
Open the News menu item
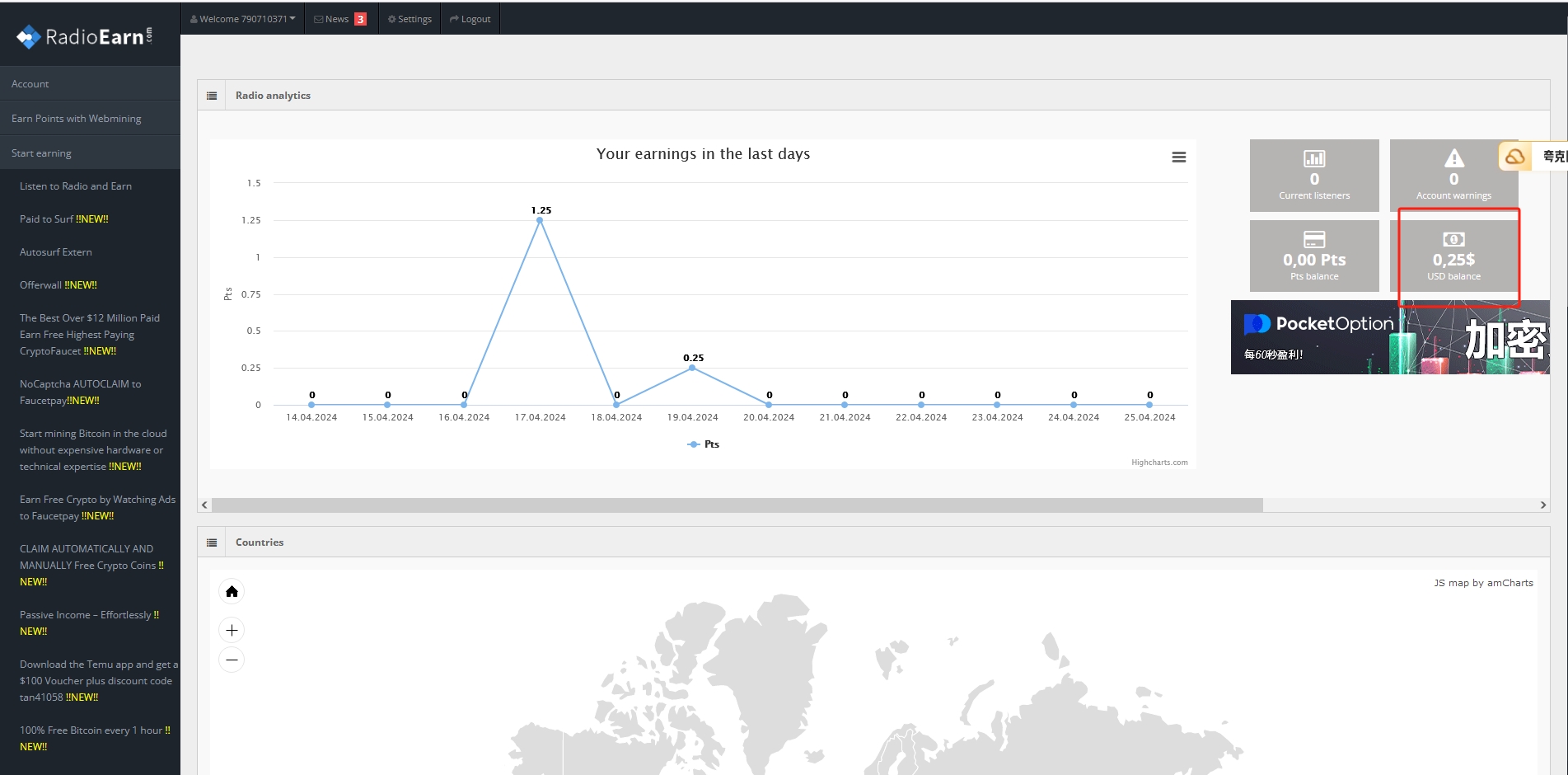pos(339,19)
